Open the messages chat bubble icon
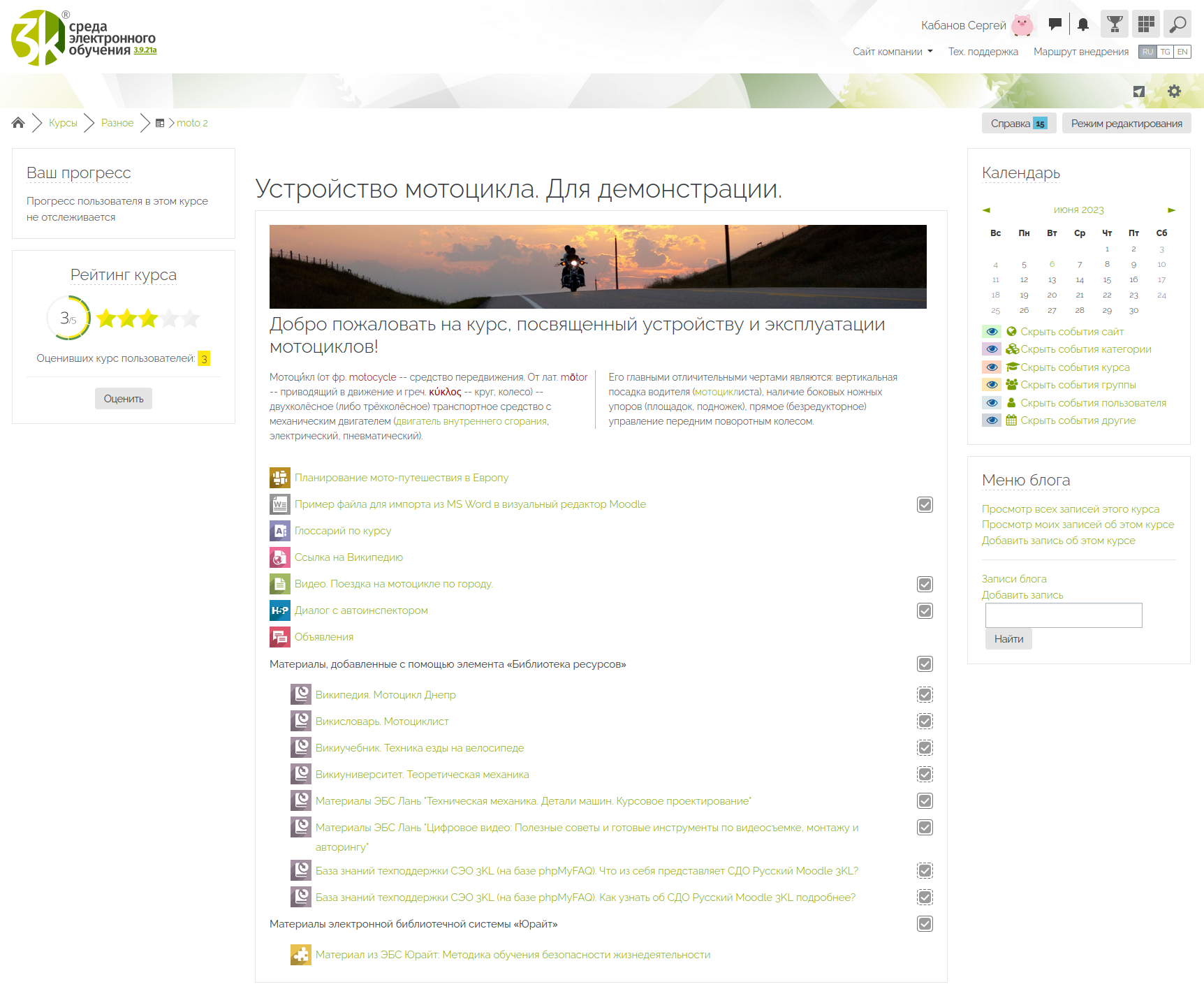The height and width of the screenshot is (996, 1204). (x=1055, y=24)
